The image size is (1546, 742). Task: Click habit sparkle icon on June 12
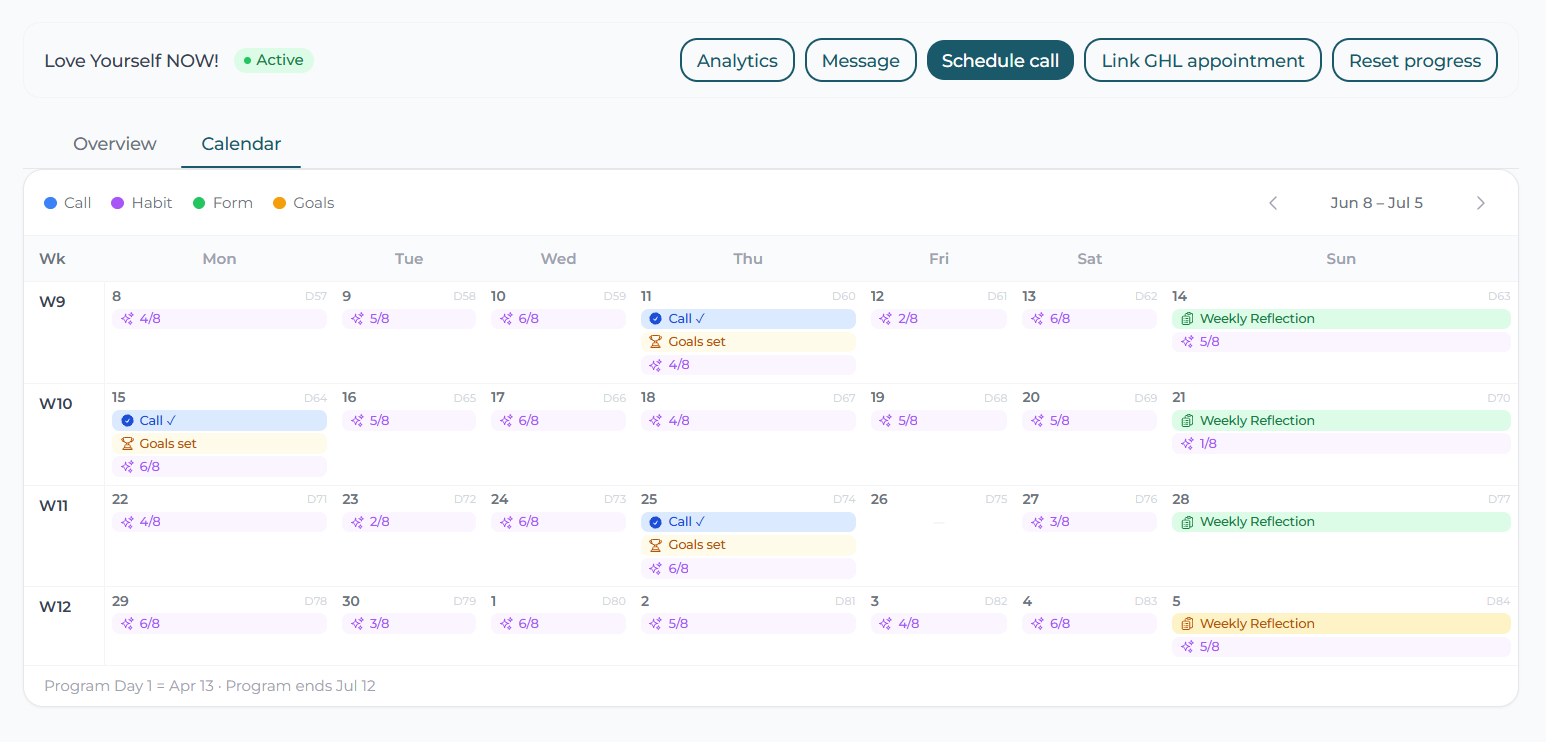click(x=885, y=319)
